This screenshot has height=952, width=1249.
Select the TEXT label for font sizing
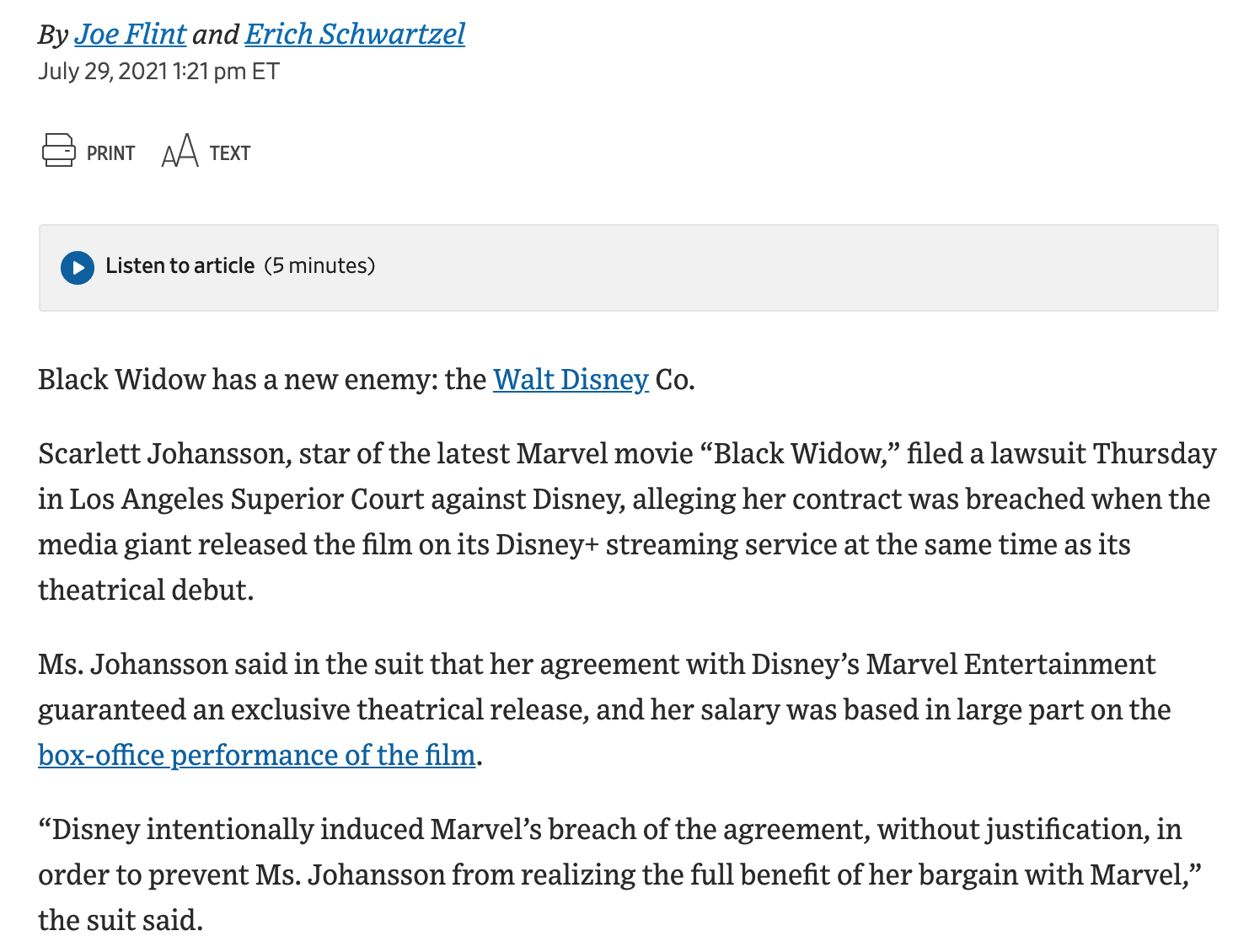click(230, 153)
